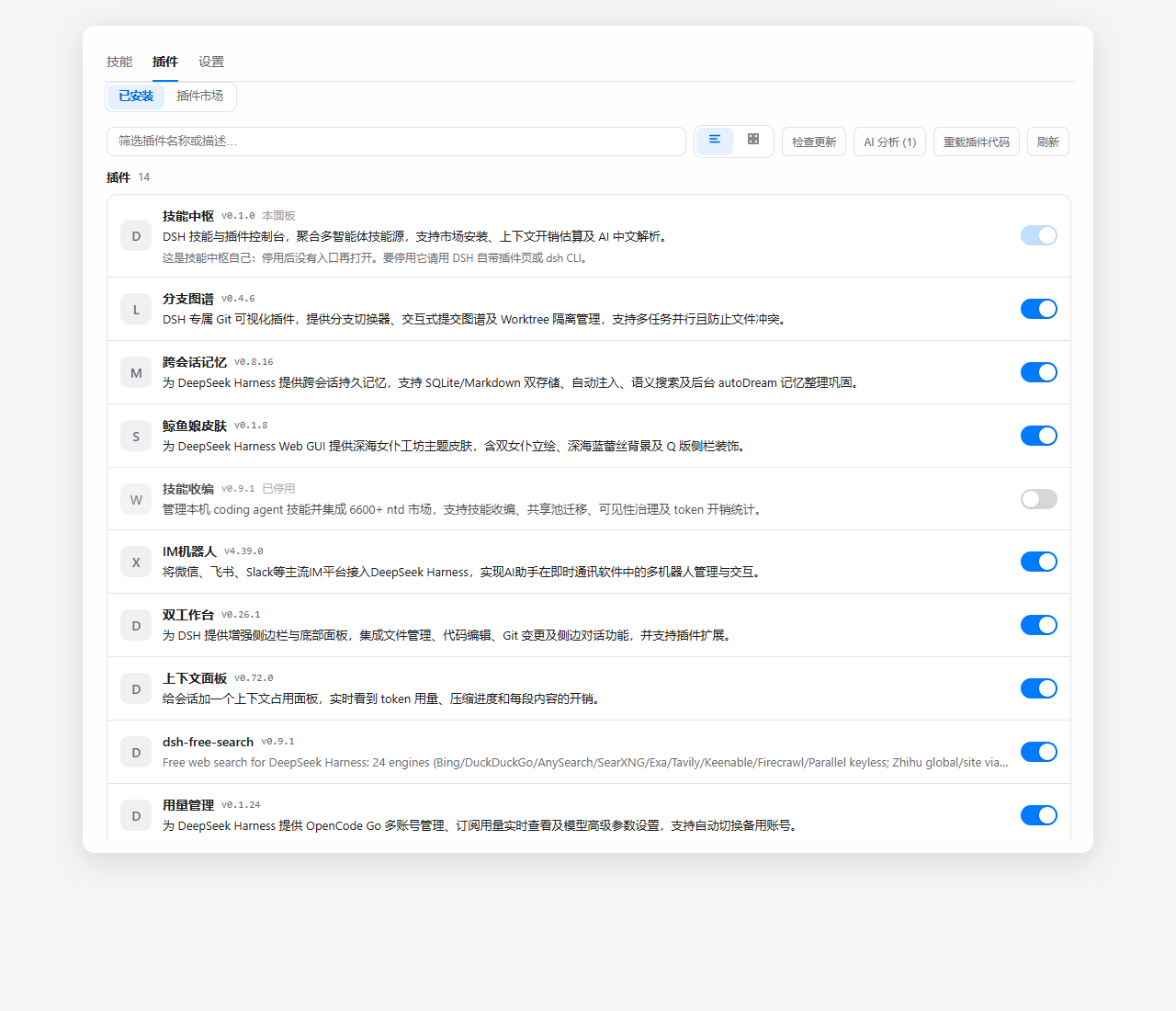The image size is (1176, 1011).
Task: Click the 跨会话记忆 plugin name
Action: tap(195, 362)
